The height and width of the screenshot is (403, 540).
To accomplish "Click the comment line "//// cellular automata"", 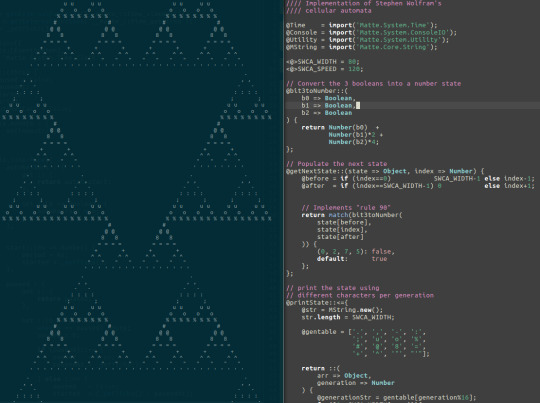I will (x=329, y=11).
